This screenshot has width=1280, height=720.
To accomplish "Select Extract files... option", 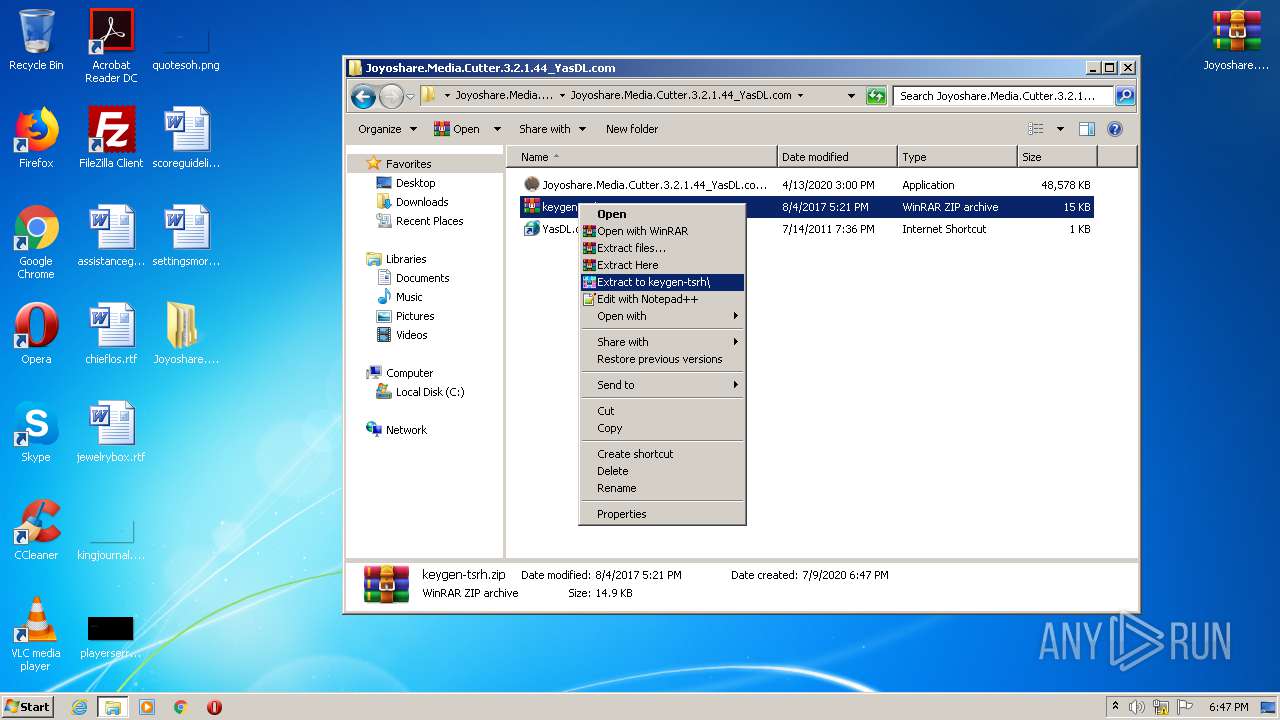I will click(662, 248).
